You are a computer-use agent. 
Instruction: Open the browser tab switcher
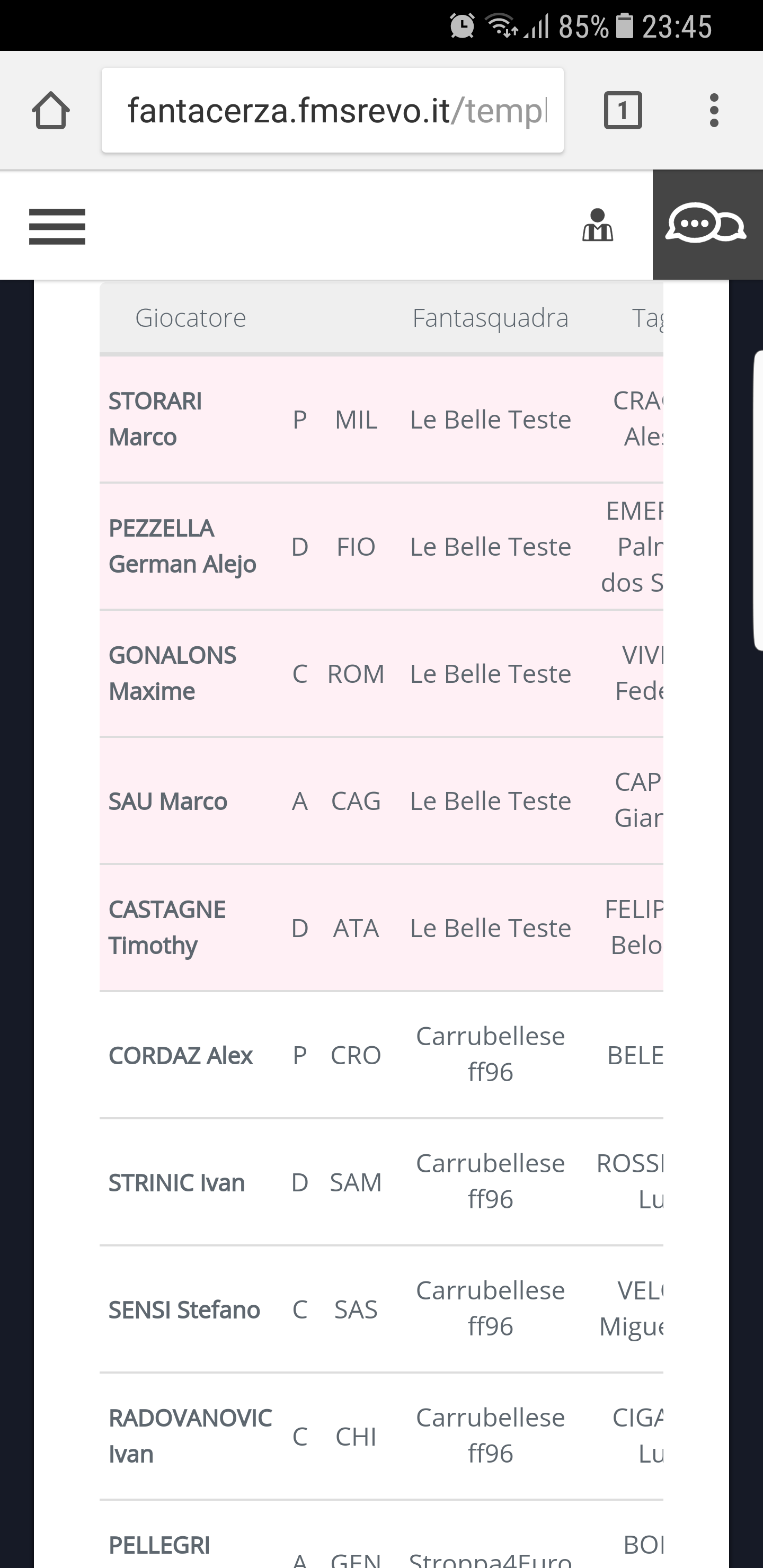623,111
